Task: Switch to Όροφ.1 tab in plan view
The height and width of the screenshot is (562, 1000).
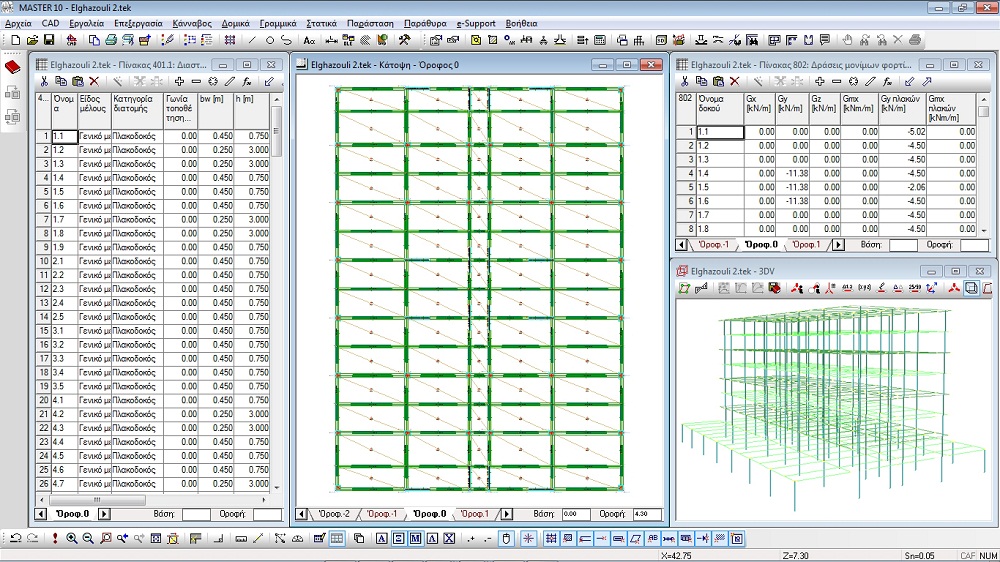Action: (478, 514)
